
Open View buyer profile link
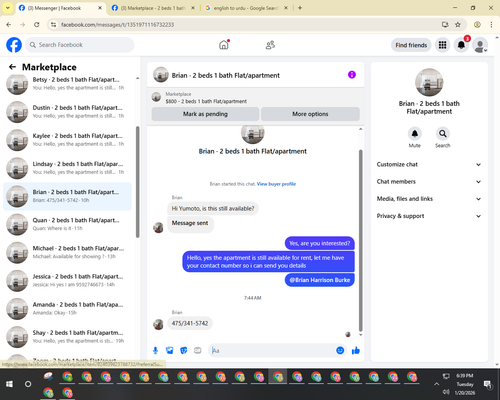point(276,184)
